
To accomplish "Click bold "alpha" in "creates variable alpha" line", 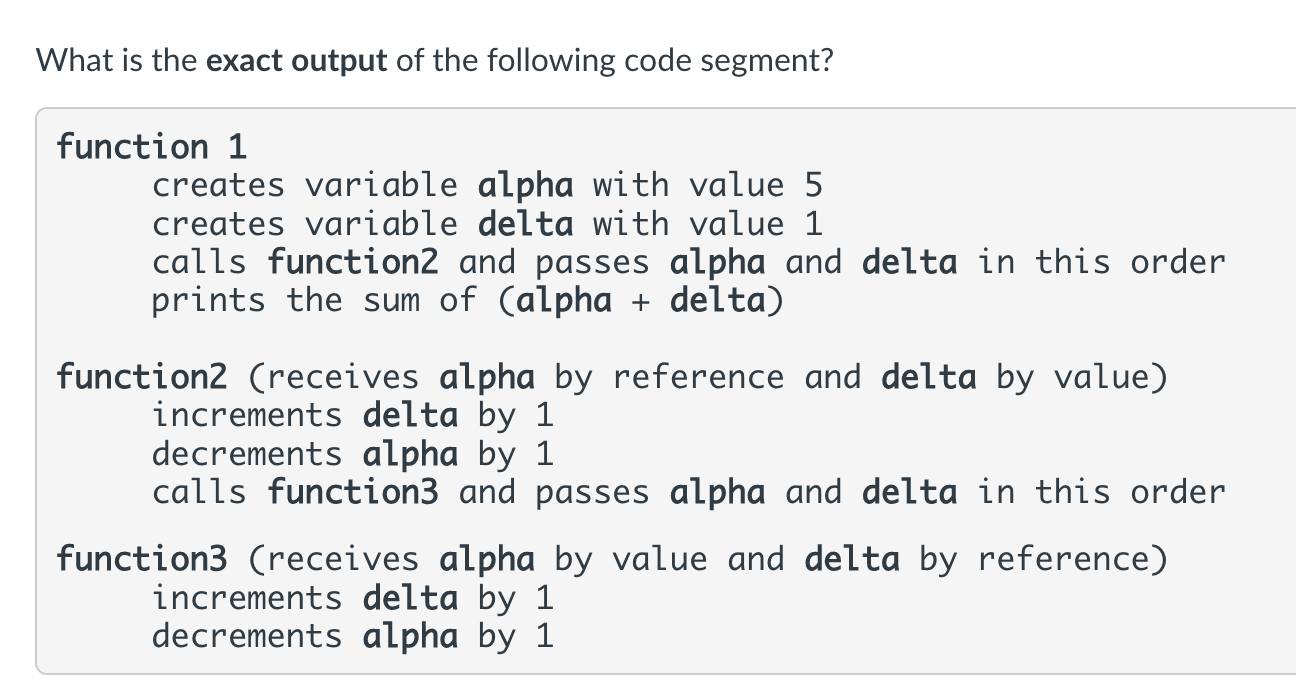I will pyautogui.click(x=526, y=186).
